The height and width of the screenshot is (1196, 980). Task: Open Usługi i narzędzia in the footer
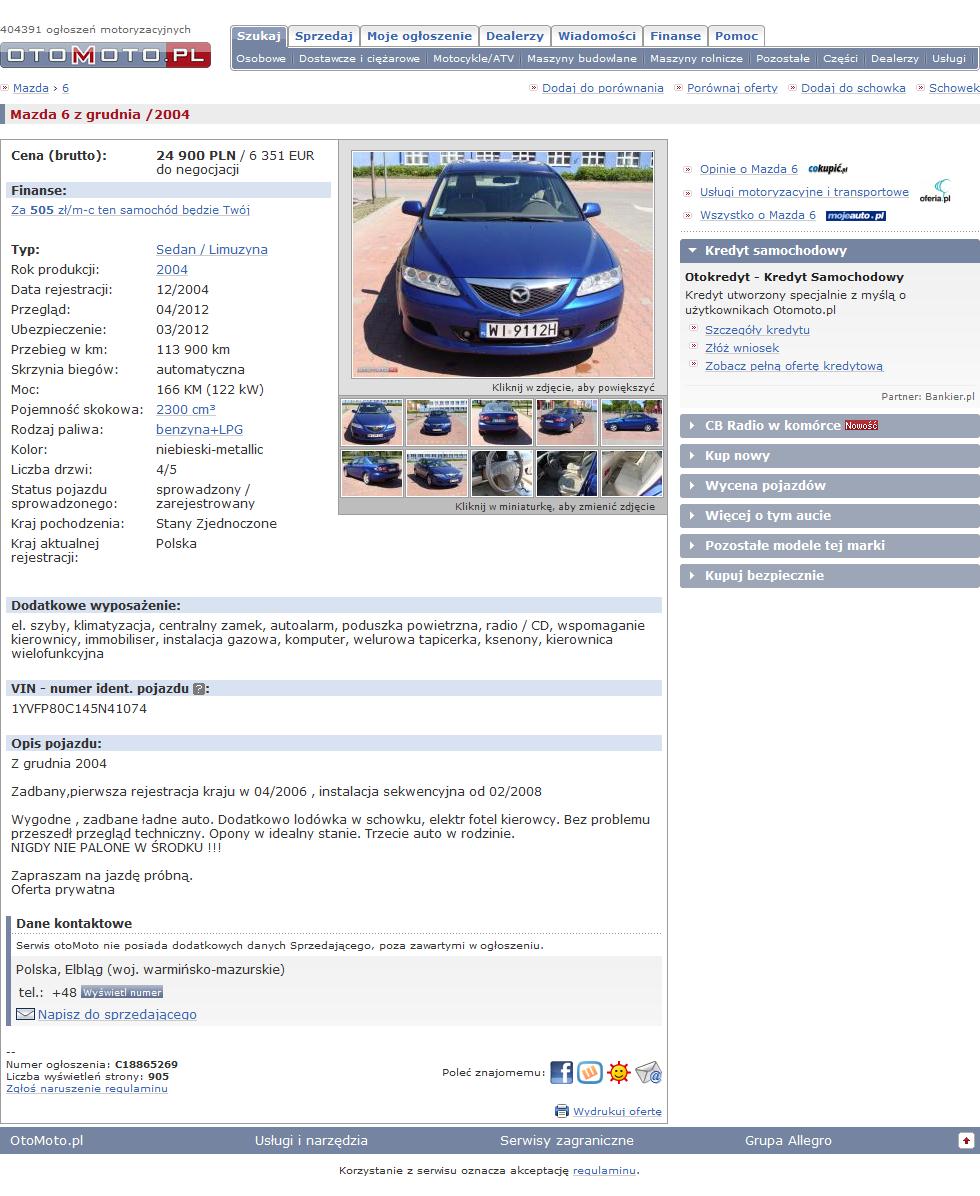click(311, 1140)
